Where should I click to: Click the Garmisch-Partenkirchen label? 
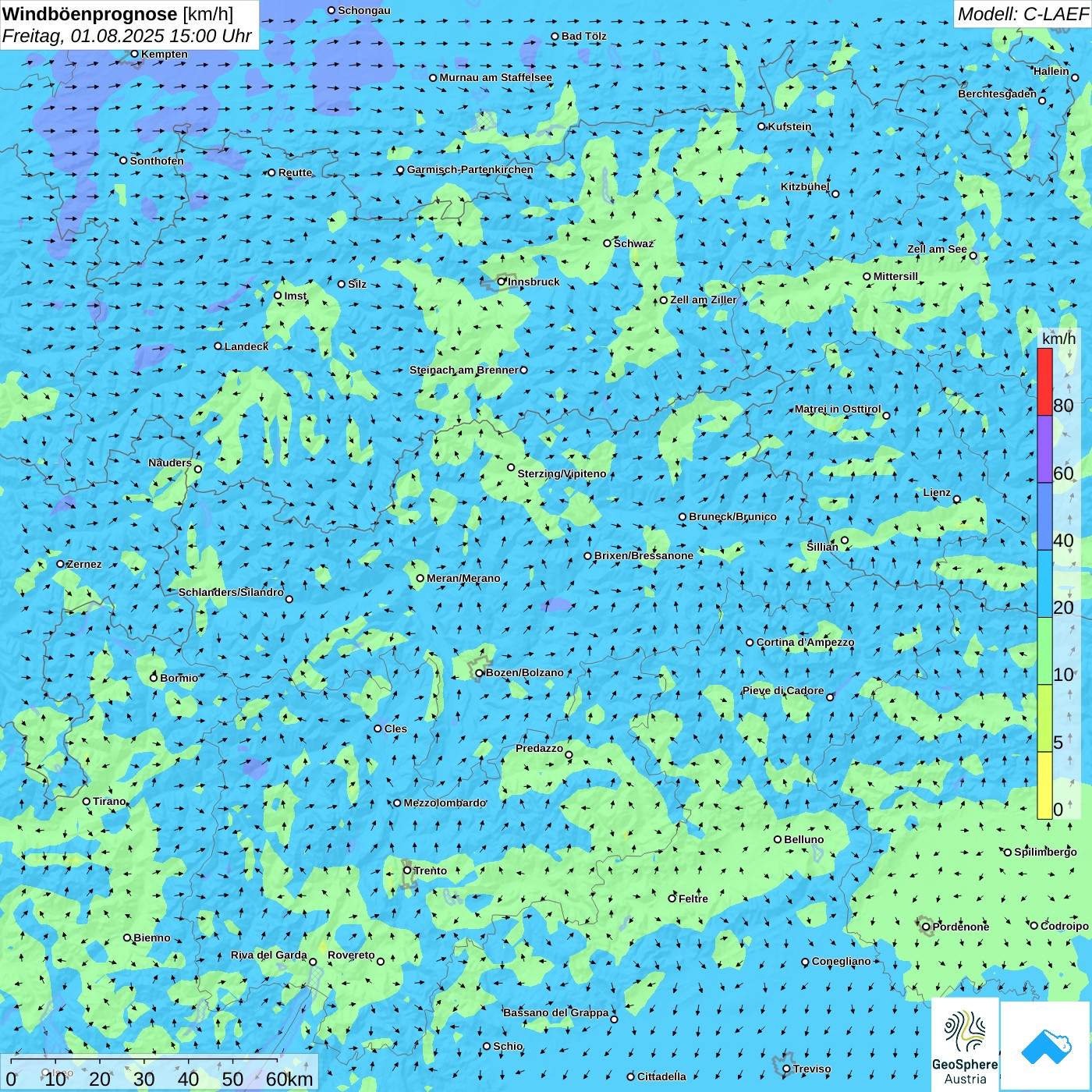pos(470,169)
